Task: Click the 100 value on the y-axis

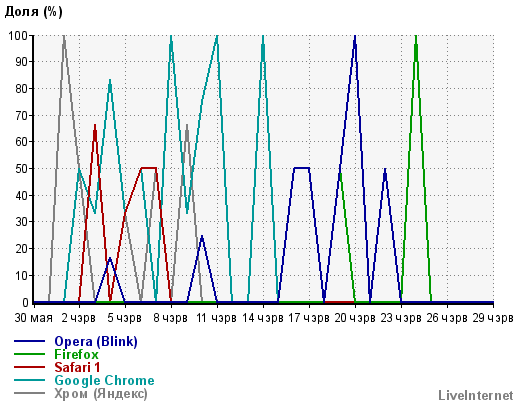Action: click(18, 35)
